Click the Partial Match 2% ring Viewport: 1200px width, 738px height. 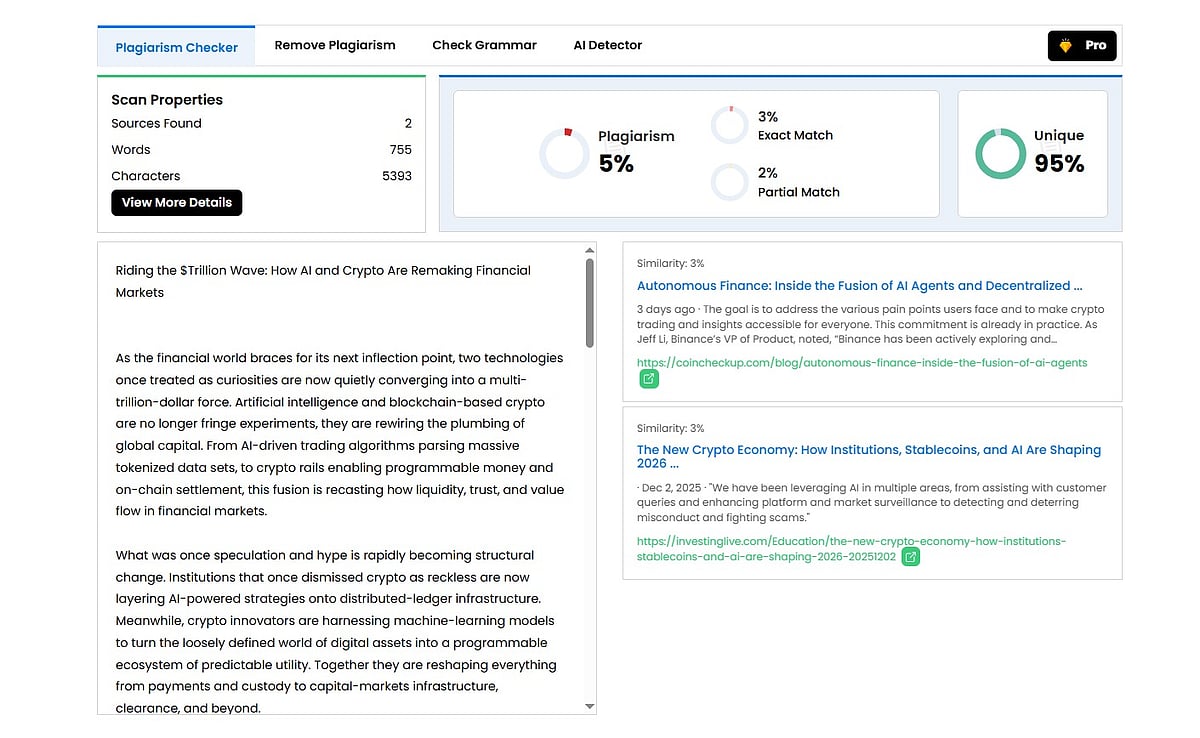click(x=729, y=182)
